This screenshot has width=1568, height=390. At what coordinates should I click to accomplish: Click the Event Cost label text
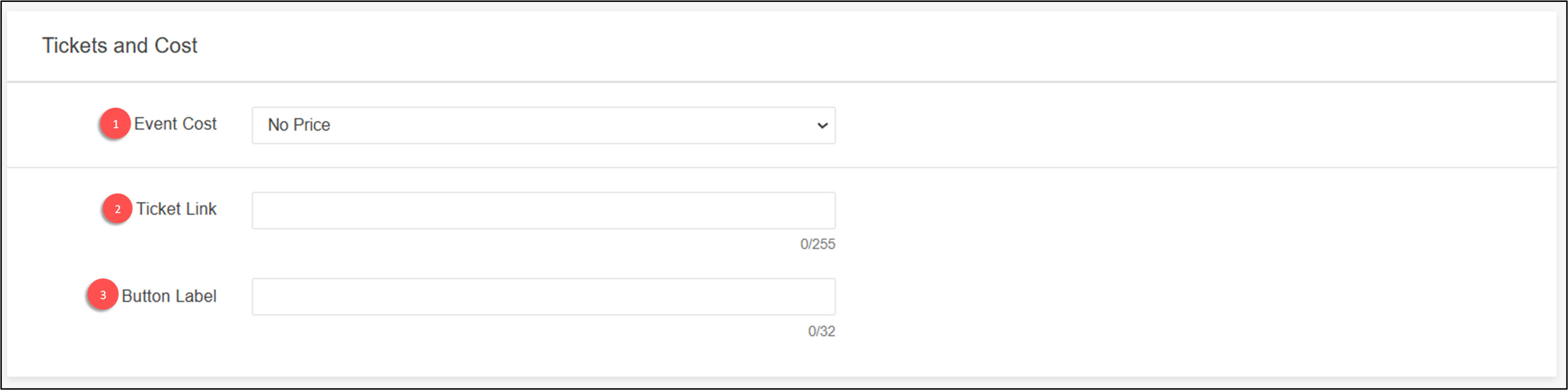(175, 124)
